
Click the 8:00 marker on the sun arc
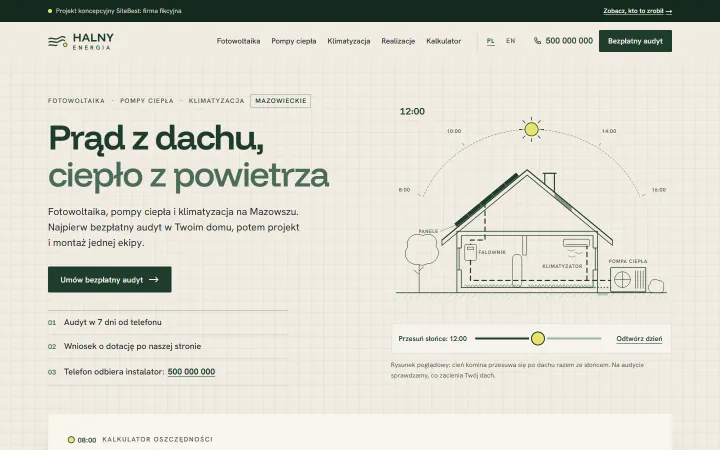(404, 190)
